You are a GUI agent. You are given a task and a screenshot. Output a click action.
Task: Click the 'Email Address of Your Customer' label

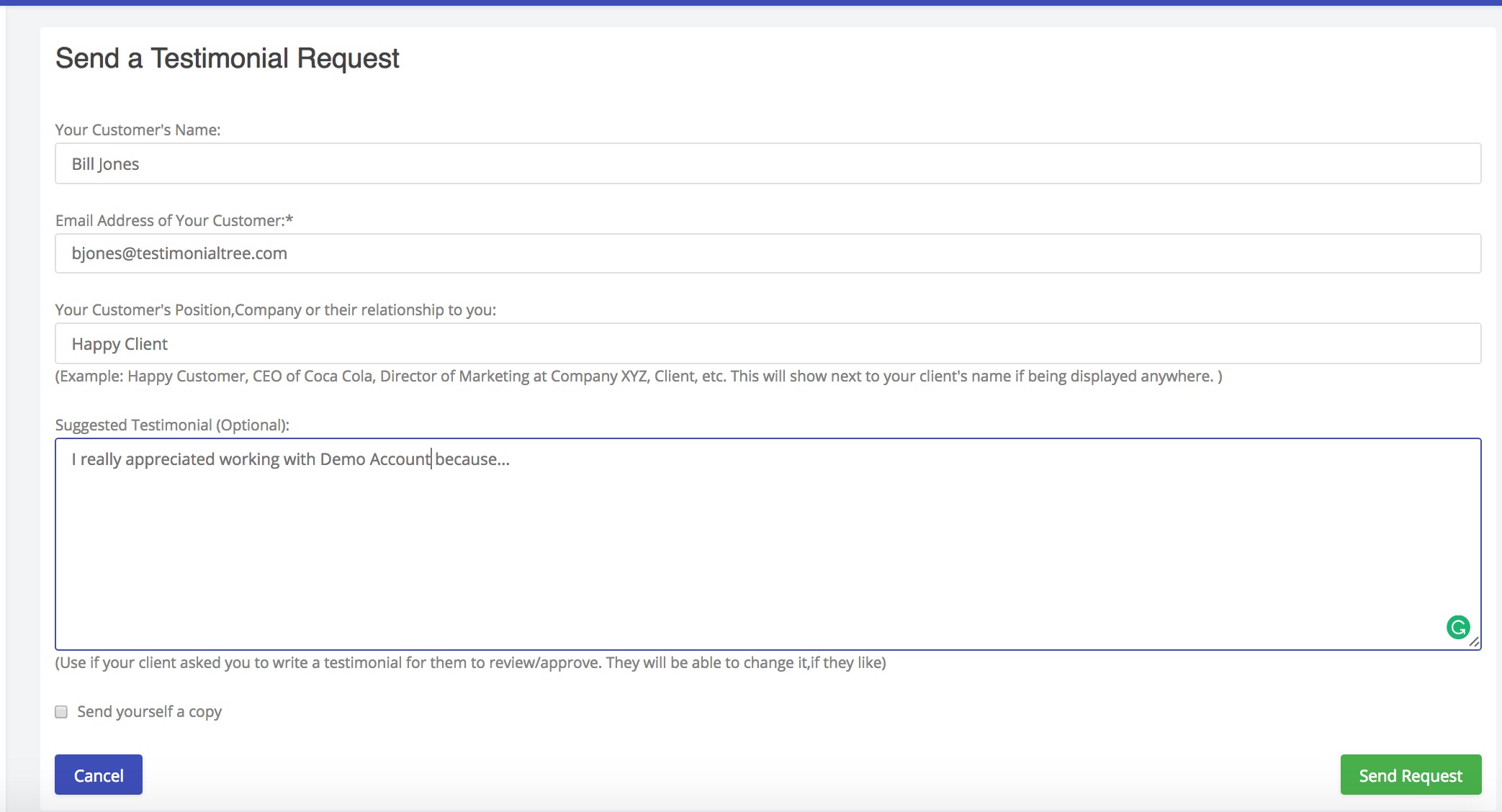(174, 220)
